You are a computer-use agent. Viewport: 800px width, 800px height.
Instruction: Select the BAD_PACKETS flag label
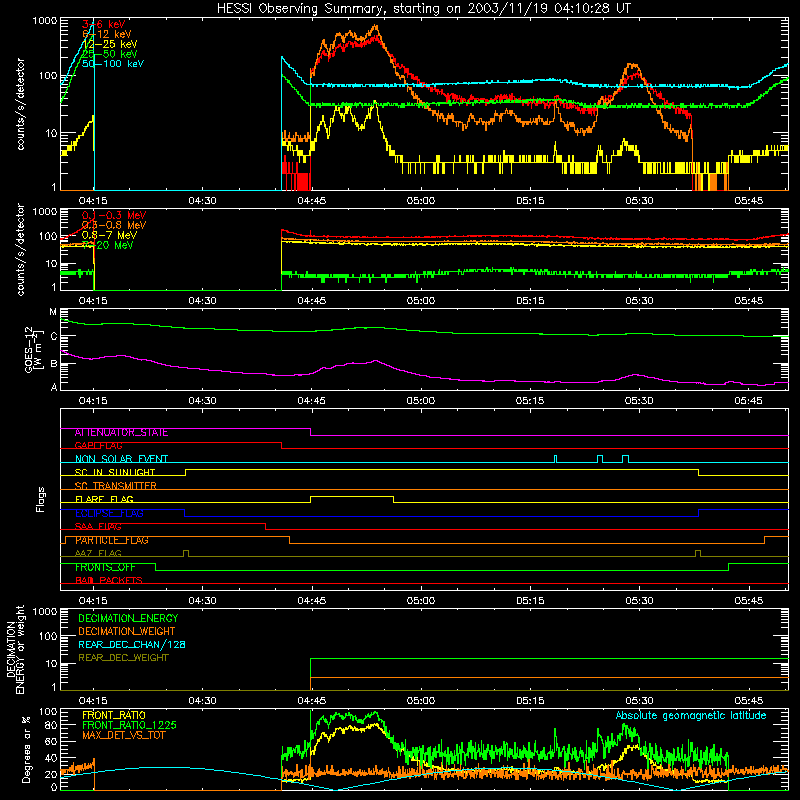pos(109,581)
